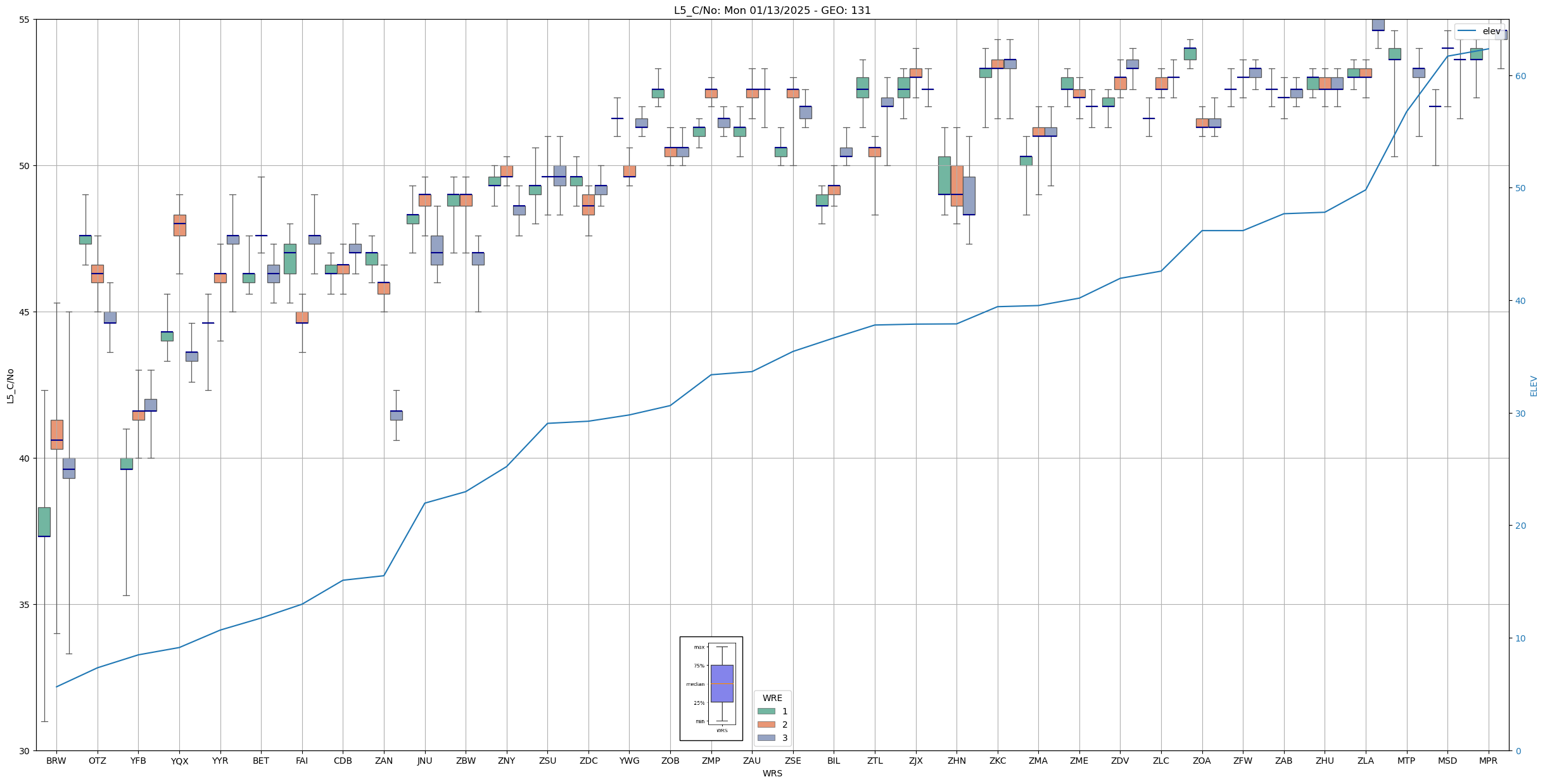Screen dimensions: 1545x784
Task: Click the ELEV right axis label
Action: click(1534, 385)
